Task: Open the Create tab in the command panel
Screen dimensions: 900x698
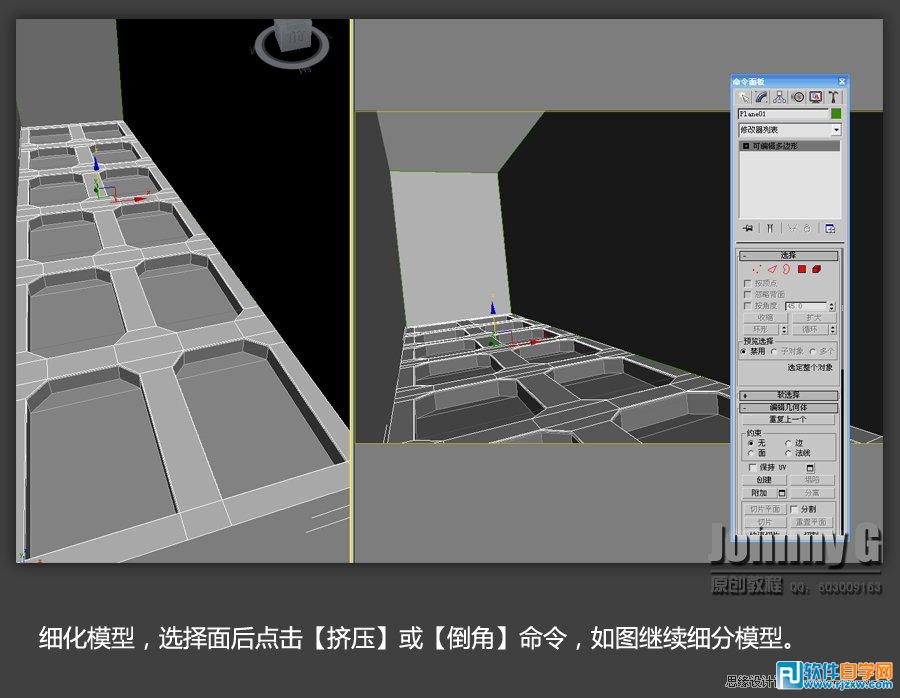Action: pos(743,97)
